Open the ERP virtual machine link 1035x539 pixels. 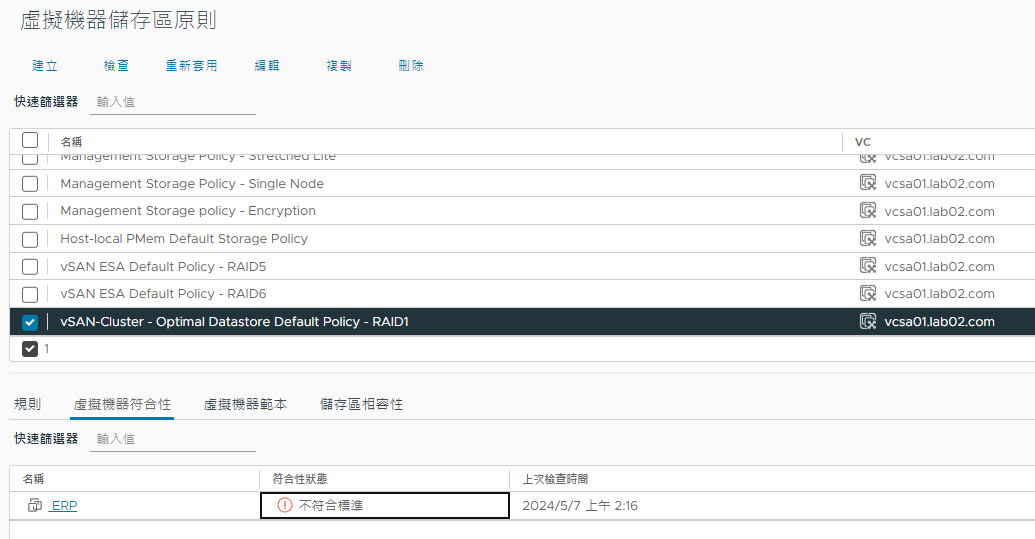click(64, 505)
